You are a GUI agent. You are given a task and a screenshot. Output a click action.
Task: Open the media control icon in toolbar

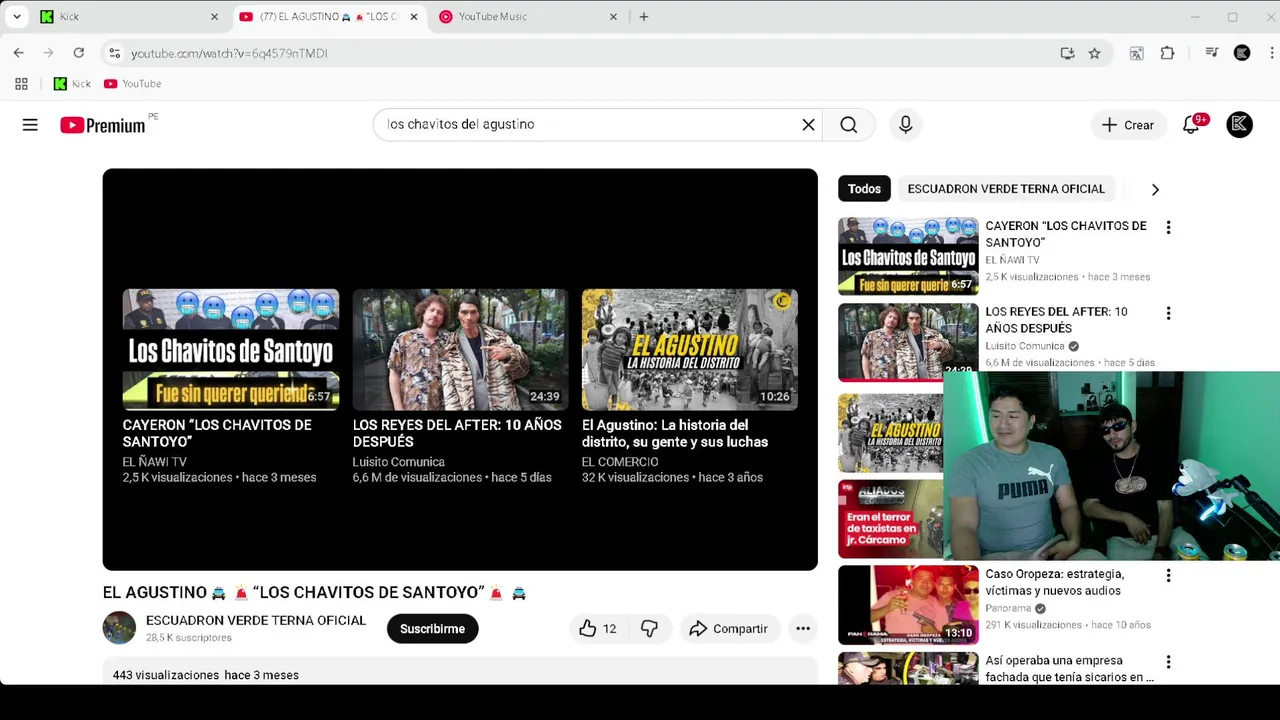tap(1211, 53)
